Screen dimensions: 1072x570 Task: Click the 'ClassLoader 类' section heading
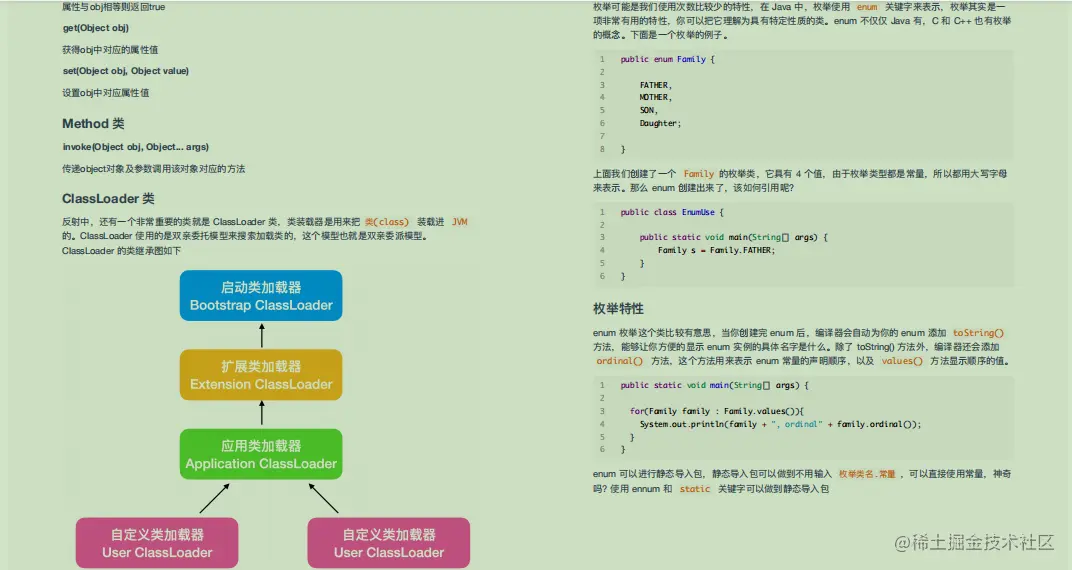[x=108, y=199]
